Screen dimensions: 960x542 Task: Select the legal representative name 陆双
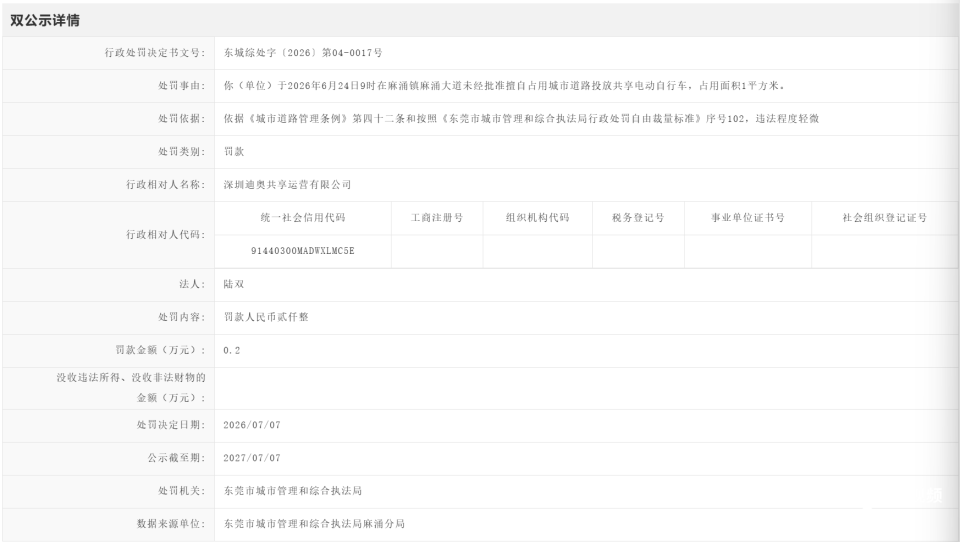click(234, 284)
